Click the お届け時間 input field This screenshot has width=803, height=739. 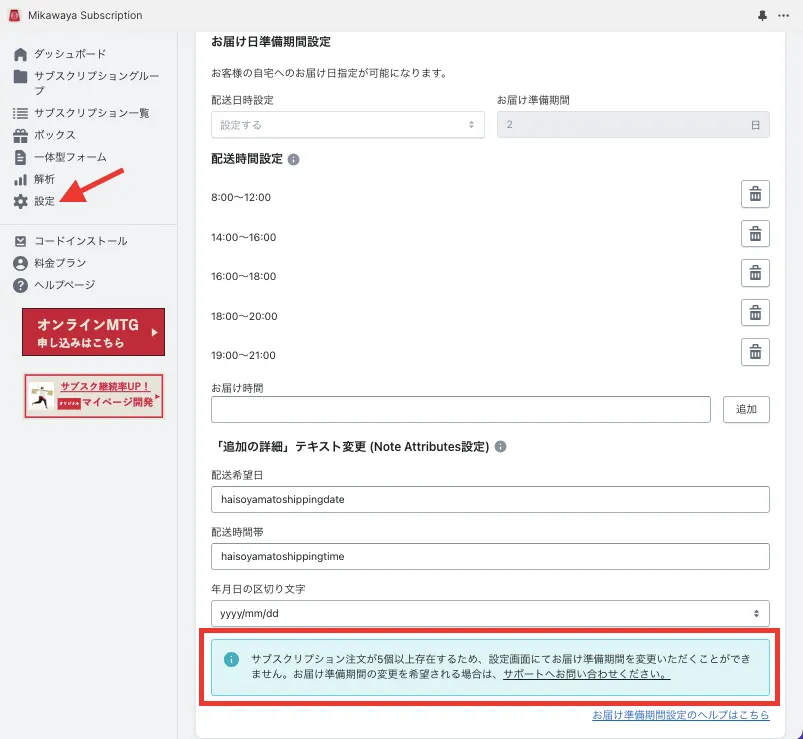(x=460, y=409)
